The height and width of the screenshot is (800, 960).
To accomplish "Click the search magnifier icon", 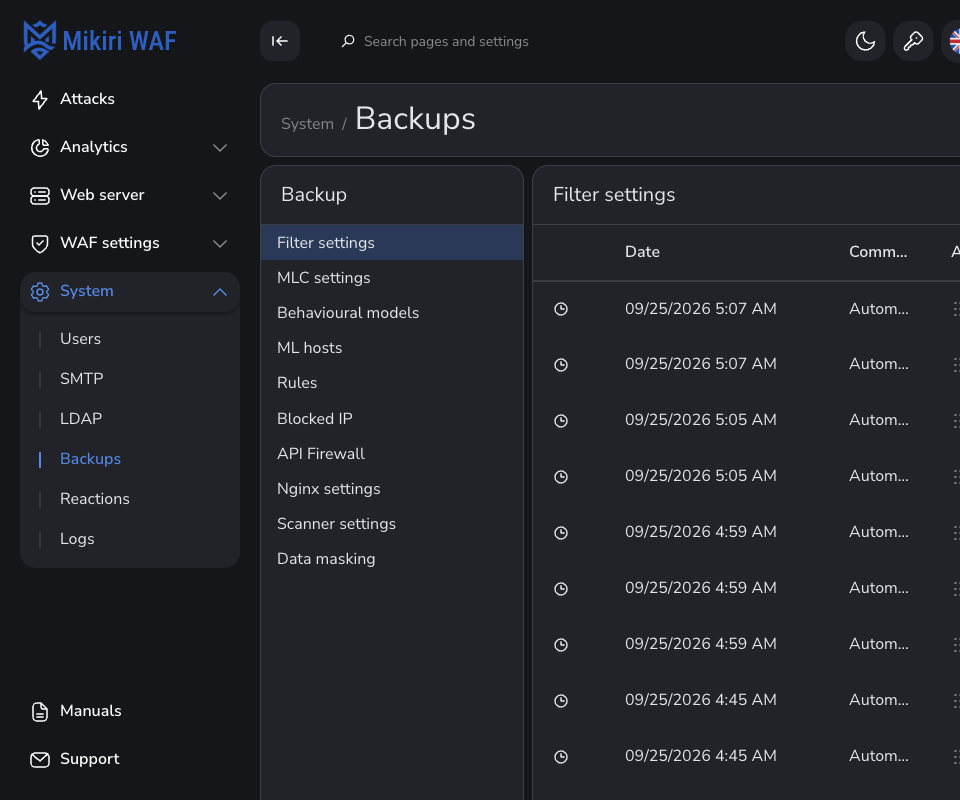I will (348, 41).
